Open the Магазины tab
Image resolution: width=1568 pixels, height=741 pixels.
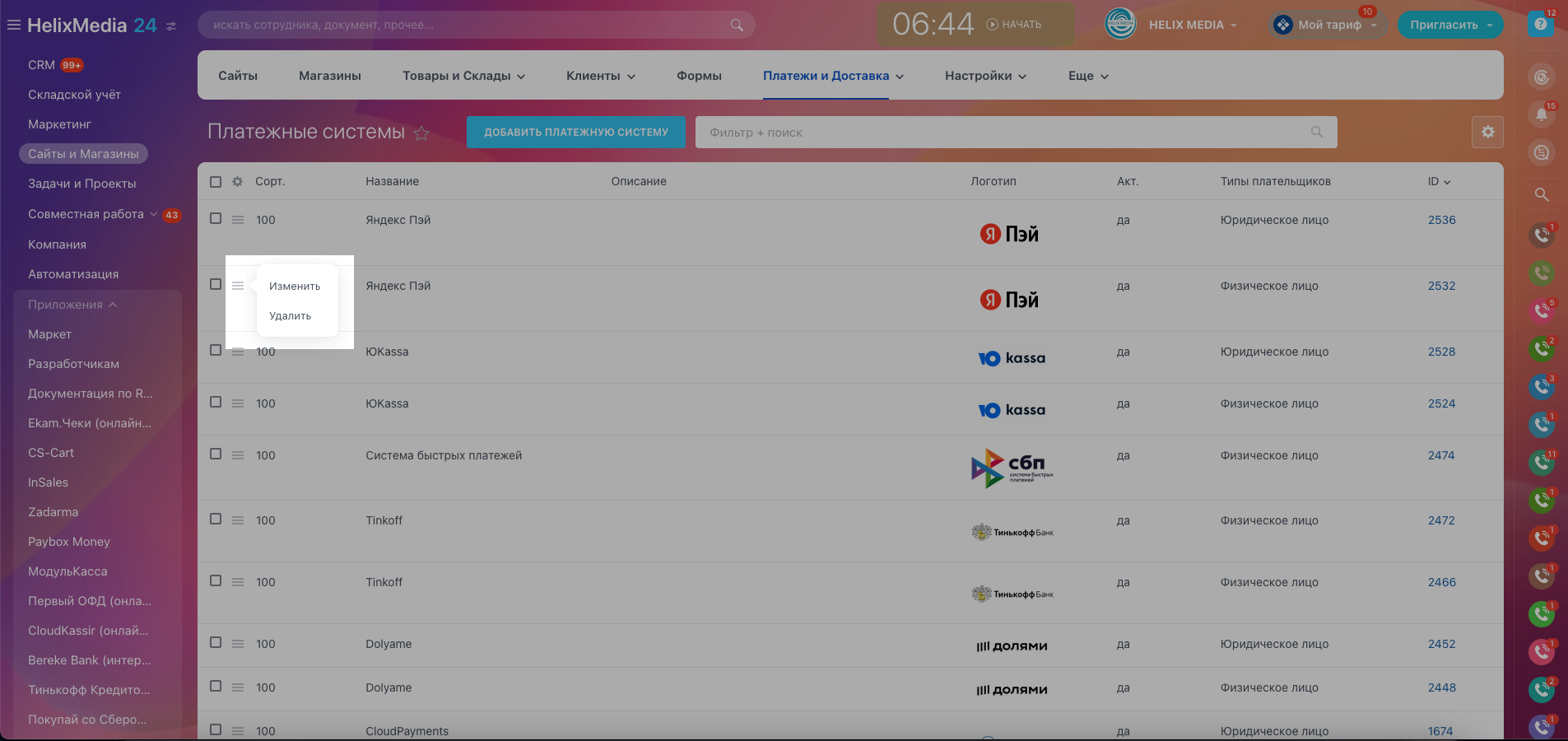[x=330, y=76]
